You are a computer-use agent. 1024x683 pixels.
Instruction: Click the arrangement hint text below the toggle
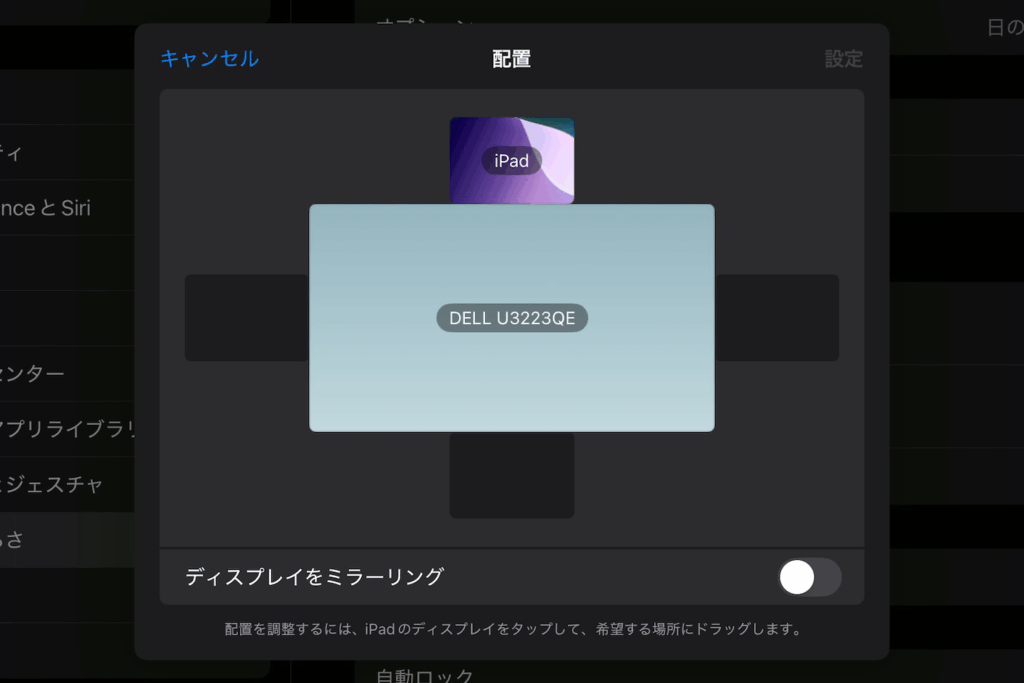tap(512, 629)
